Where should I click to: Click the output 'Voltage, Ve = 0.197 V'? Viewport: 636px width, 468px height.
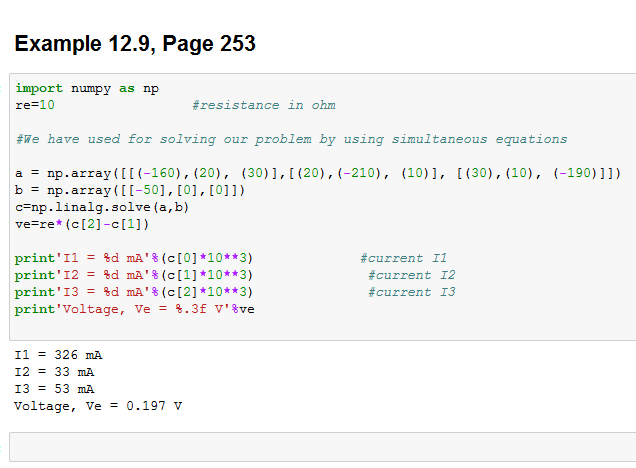pos(98,406)
